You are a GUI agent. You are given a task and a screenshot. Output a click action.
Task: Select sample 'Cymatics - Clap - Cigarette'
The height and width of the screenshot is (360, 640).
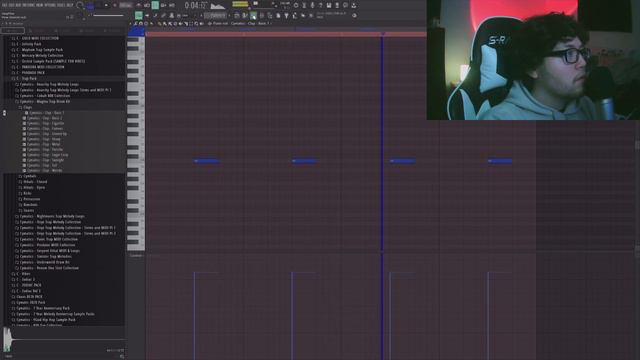pyautogui.click(x=45, y=123)
